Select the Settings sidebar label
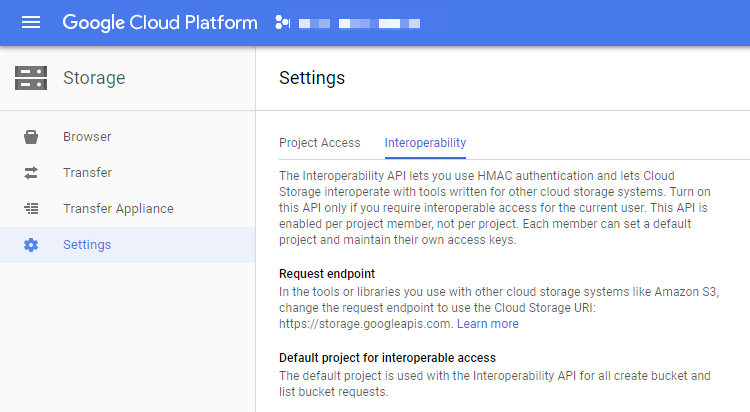 [87, 245]
